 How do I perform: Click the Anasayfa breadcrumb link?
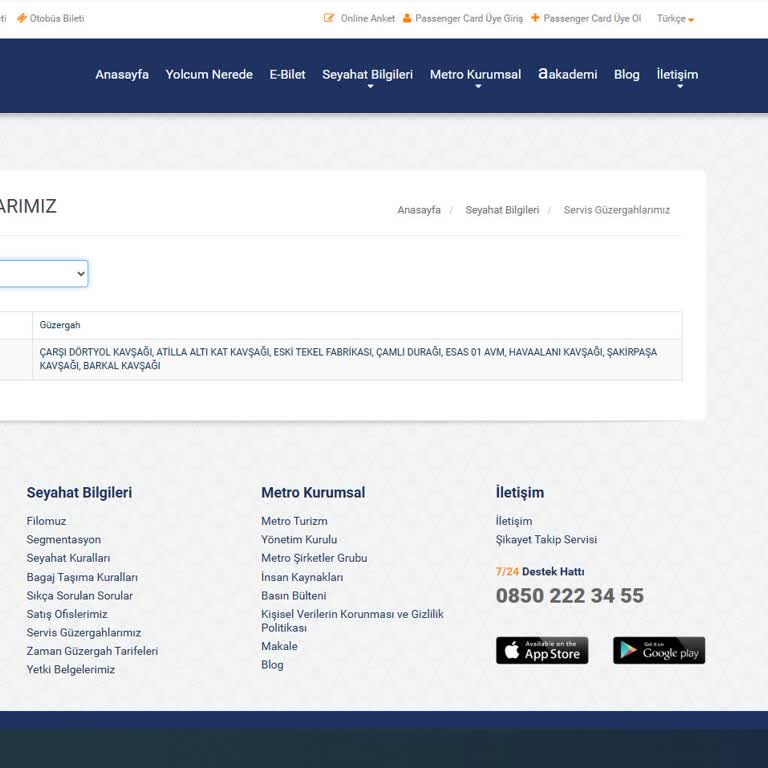419,210
